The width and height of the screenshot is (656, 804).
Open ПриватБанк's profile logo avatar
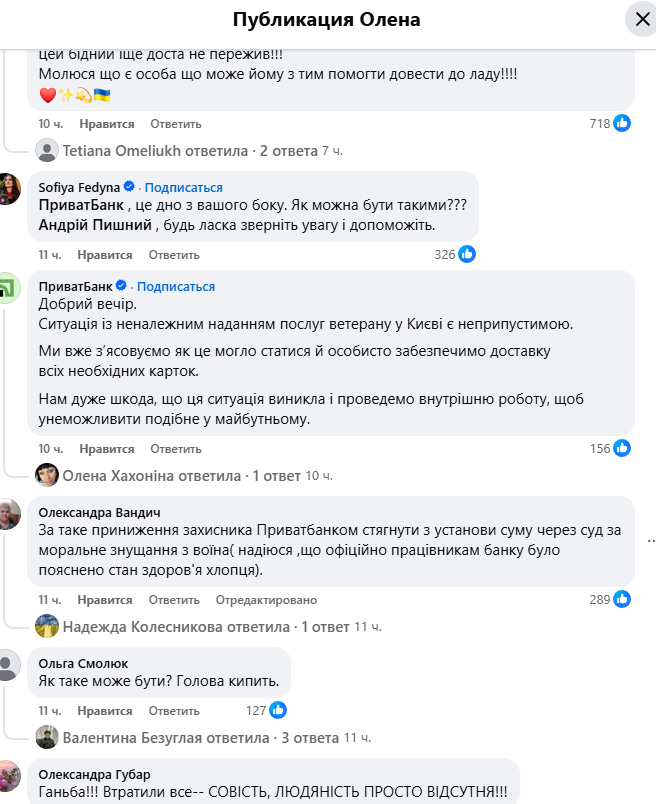click(10, 287)
